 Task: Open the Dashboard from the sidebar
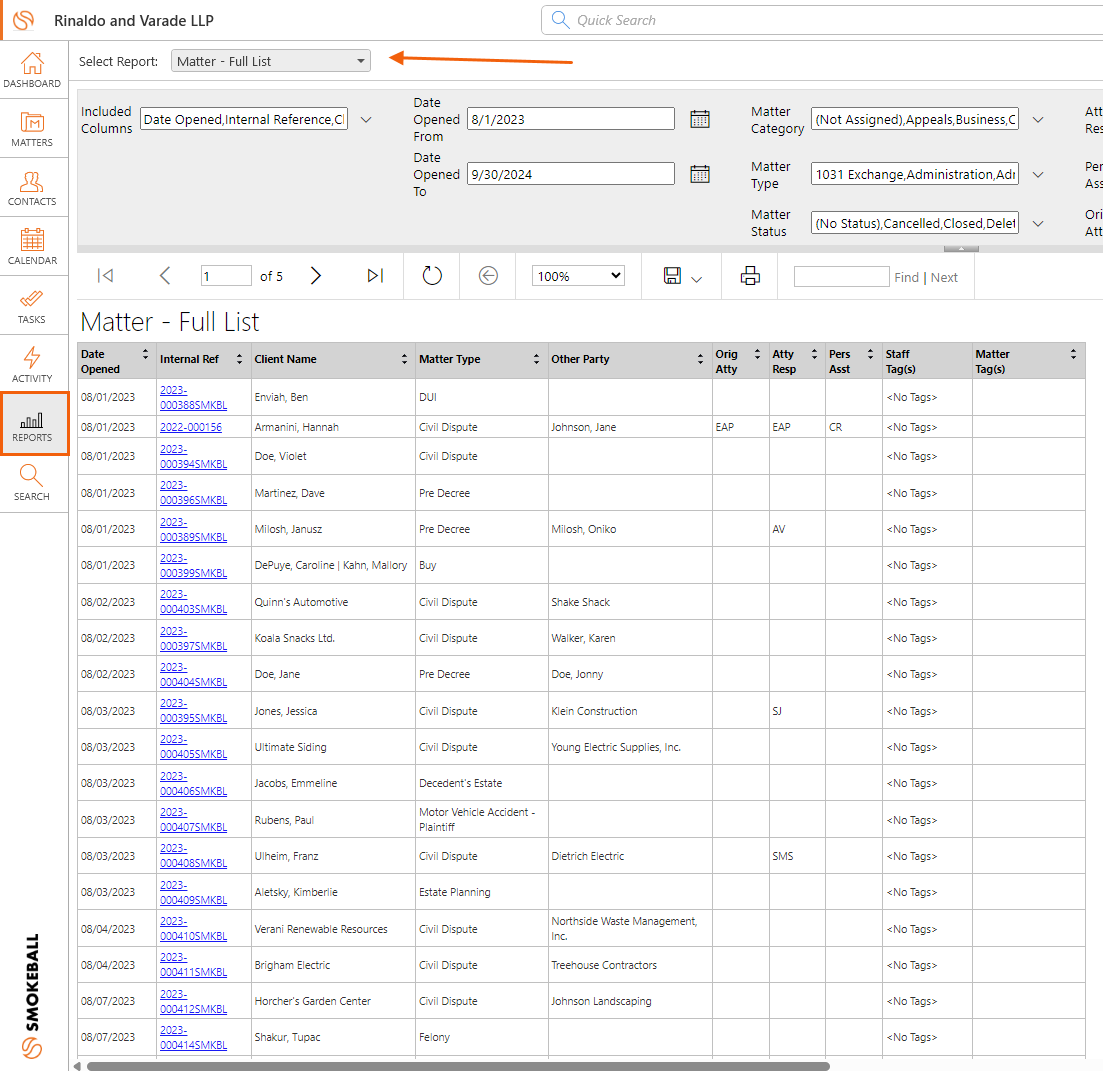32,70
